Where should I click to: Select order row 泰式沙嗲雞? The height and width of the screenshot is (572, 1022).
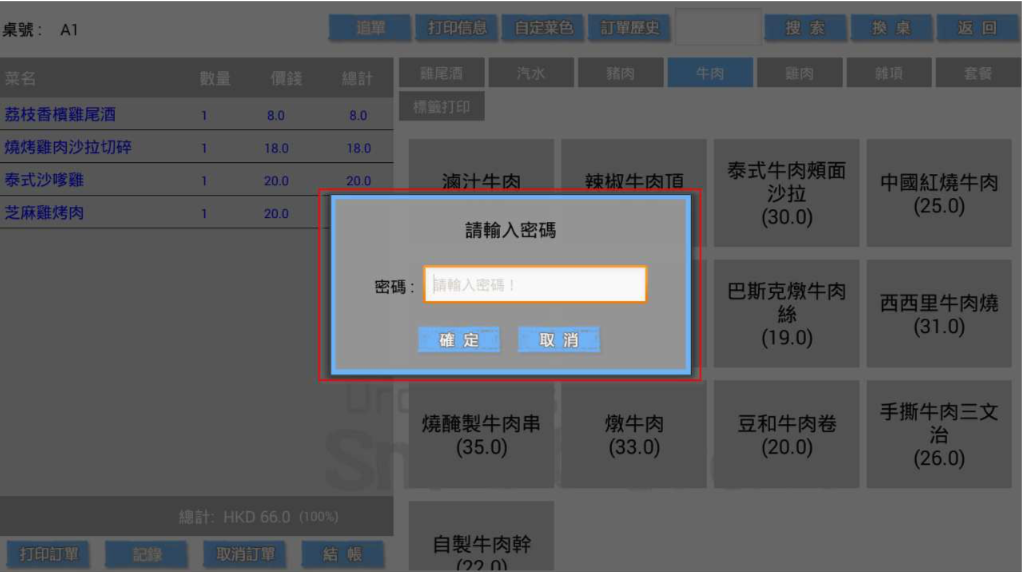click(196, 180)
